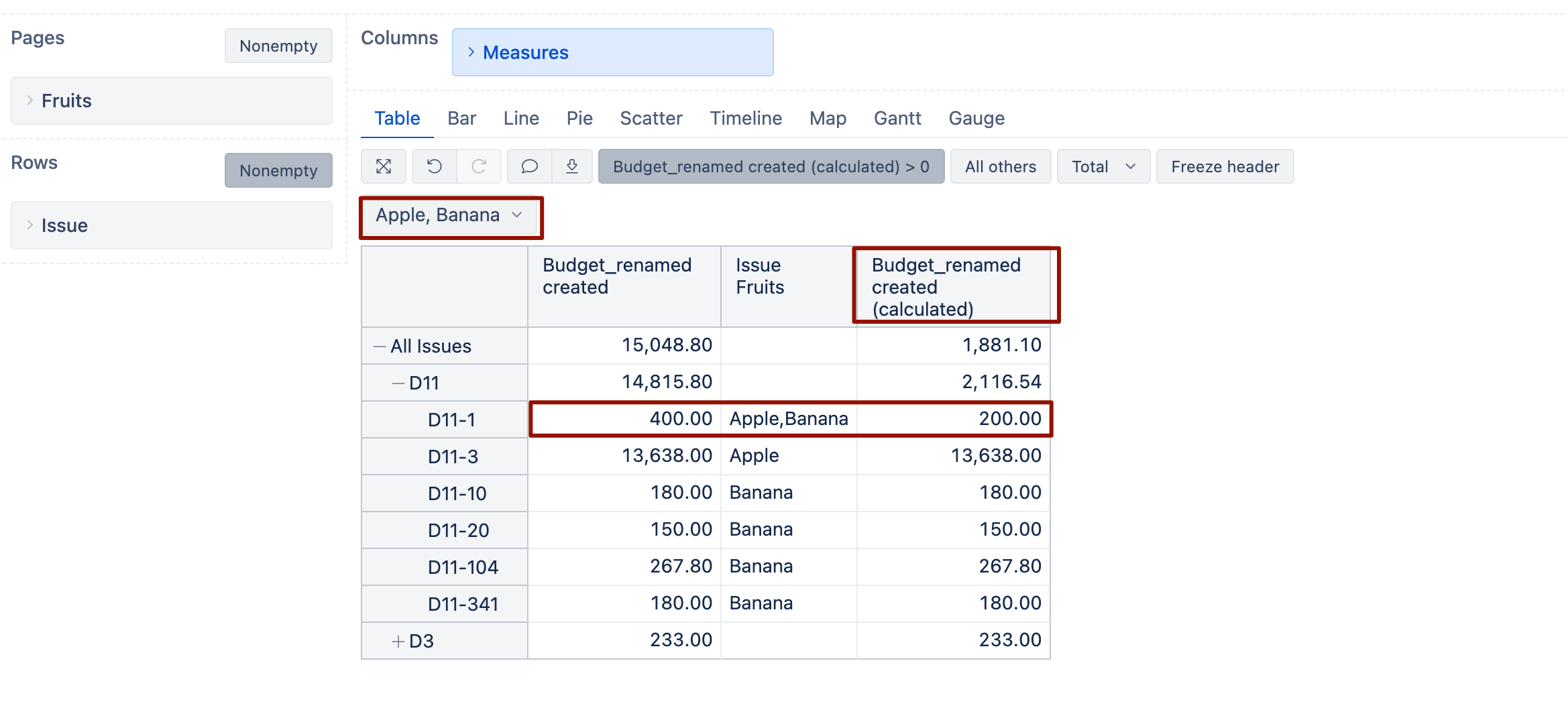The image size is (1568, 716).
Task: Click the 1,881.10 calculated total cell
Action: tap(954, 345)
